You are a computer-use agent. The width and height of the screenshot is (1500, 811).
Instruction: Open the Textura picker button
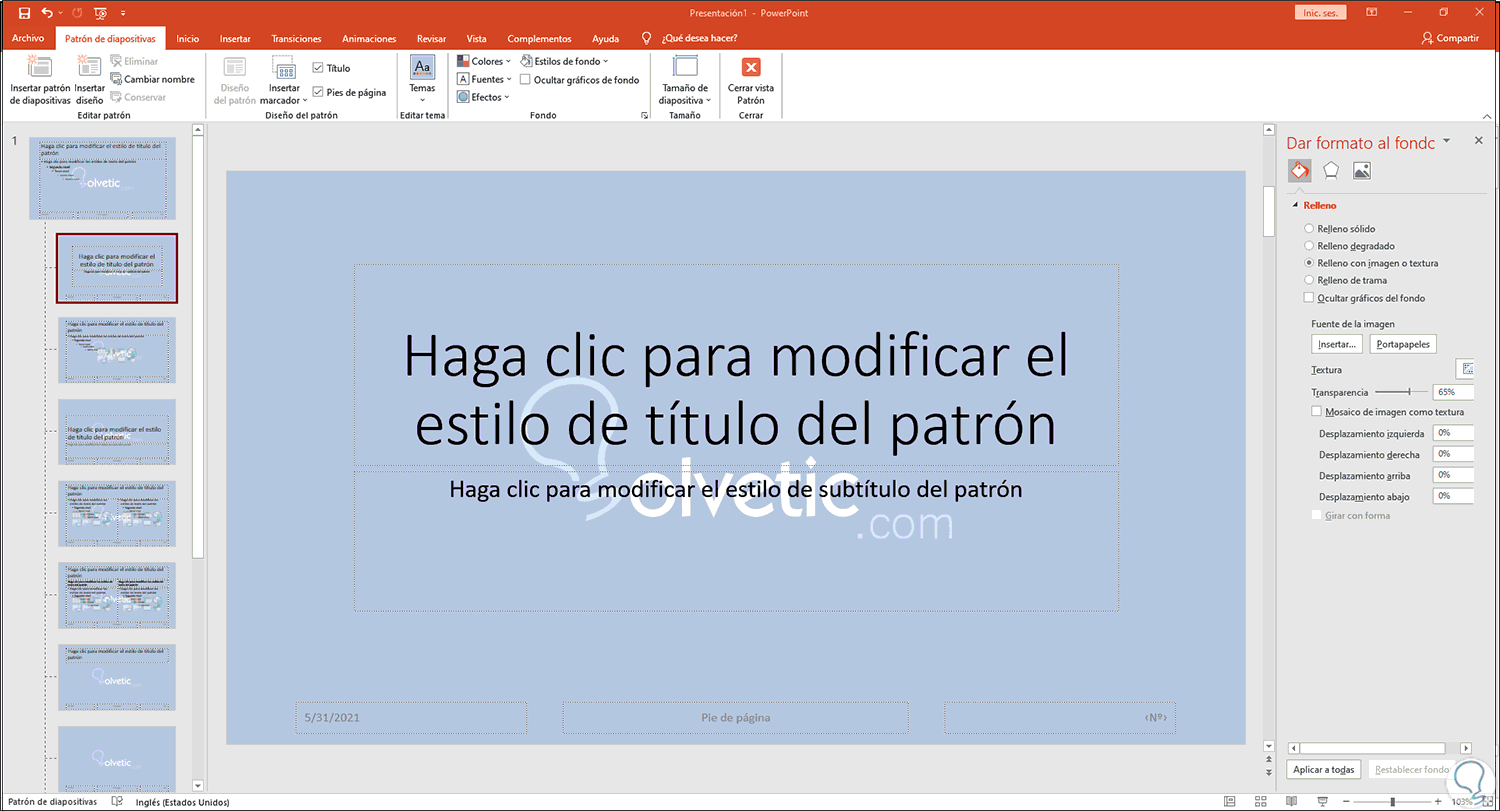point(1465,369)
